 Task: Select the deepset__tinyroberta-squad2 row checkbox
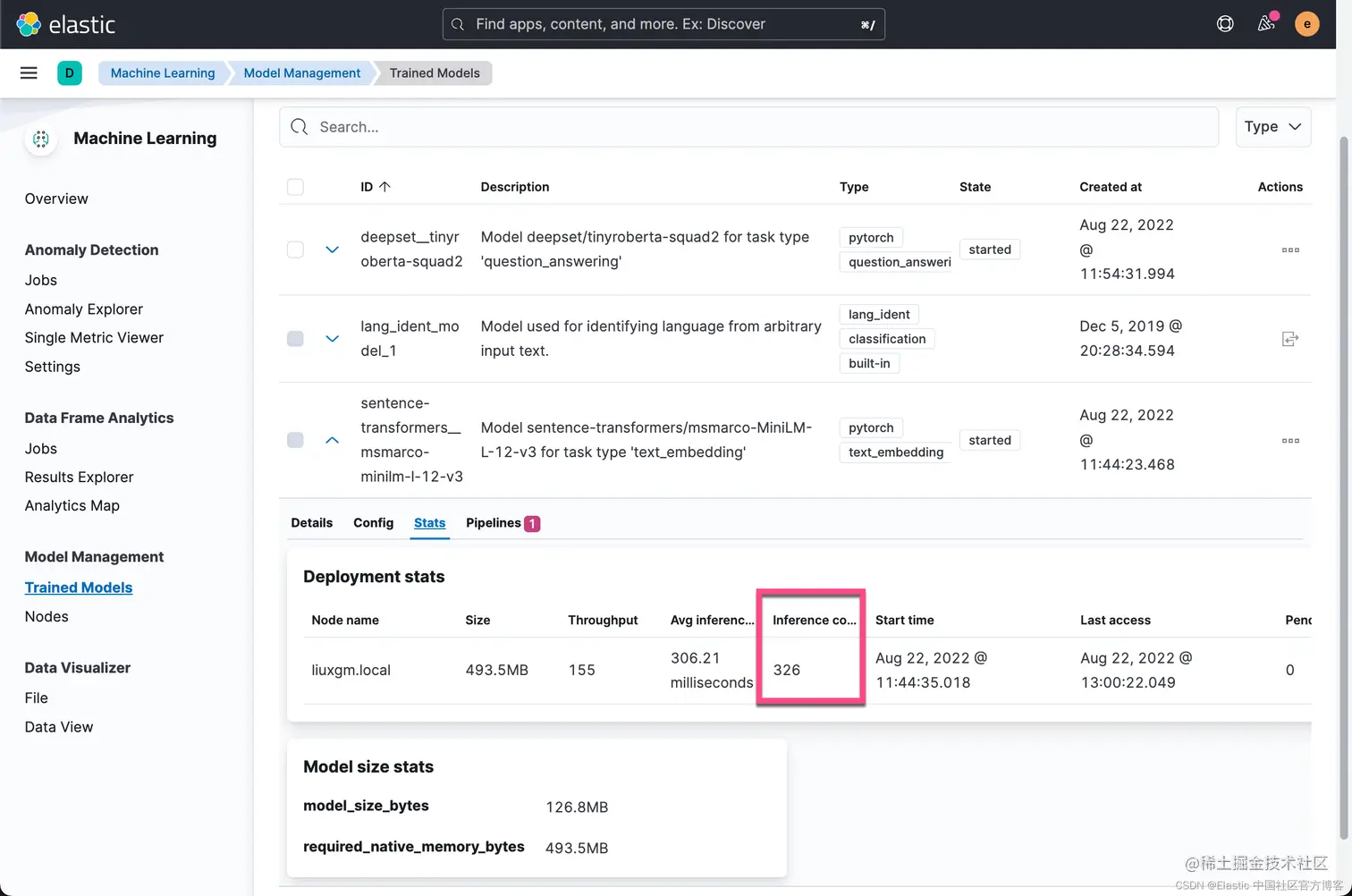pyautogui.click(x=295, y=249)
